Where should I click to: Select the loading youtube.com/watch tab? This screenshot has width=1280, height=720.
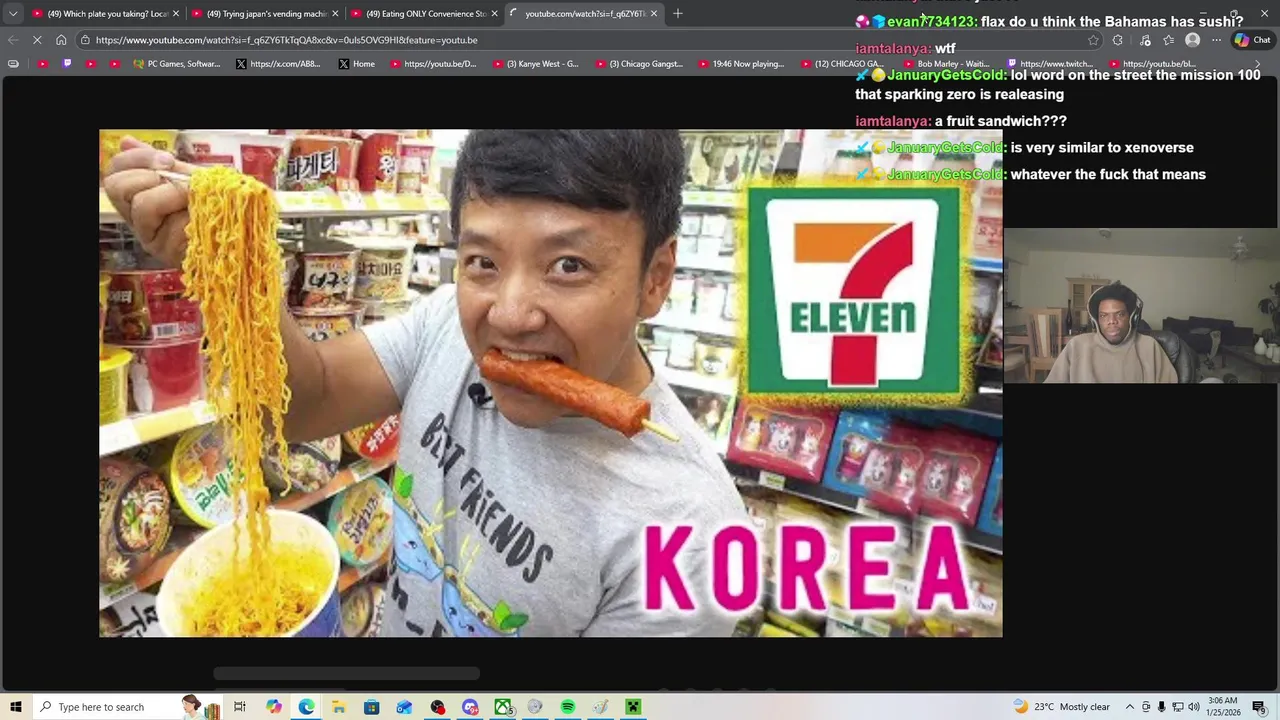click(x=582, y=13)
